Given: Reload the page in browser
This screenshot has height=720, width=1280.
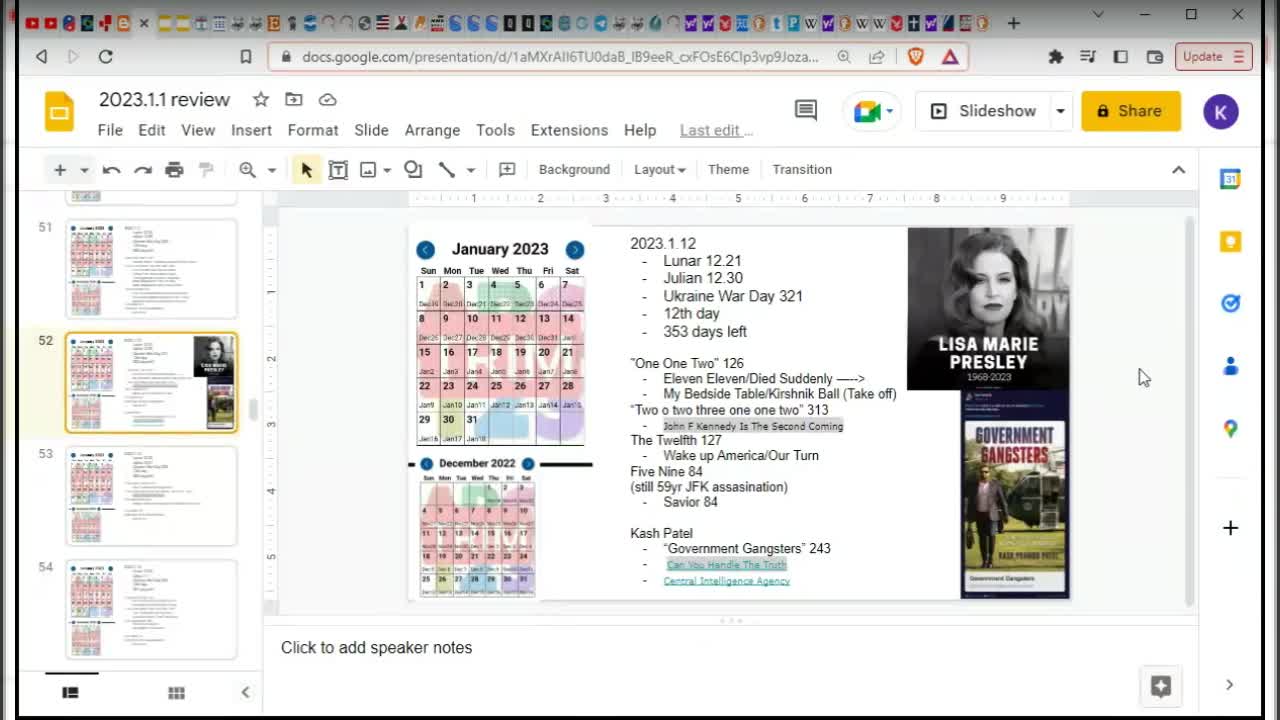Looking at the screenshot, I should pyautogui.click(x=105, y=57).
